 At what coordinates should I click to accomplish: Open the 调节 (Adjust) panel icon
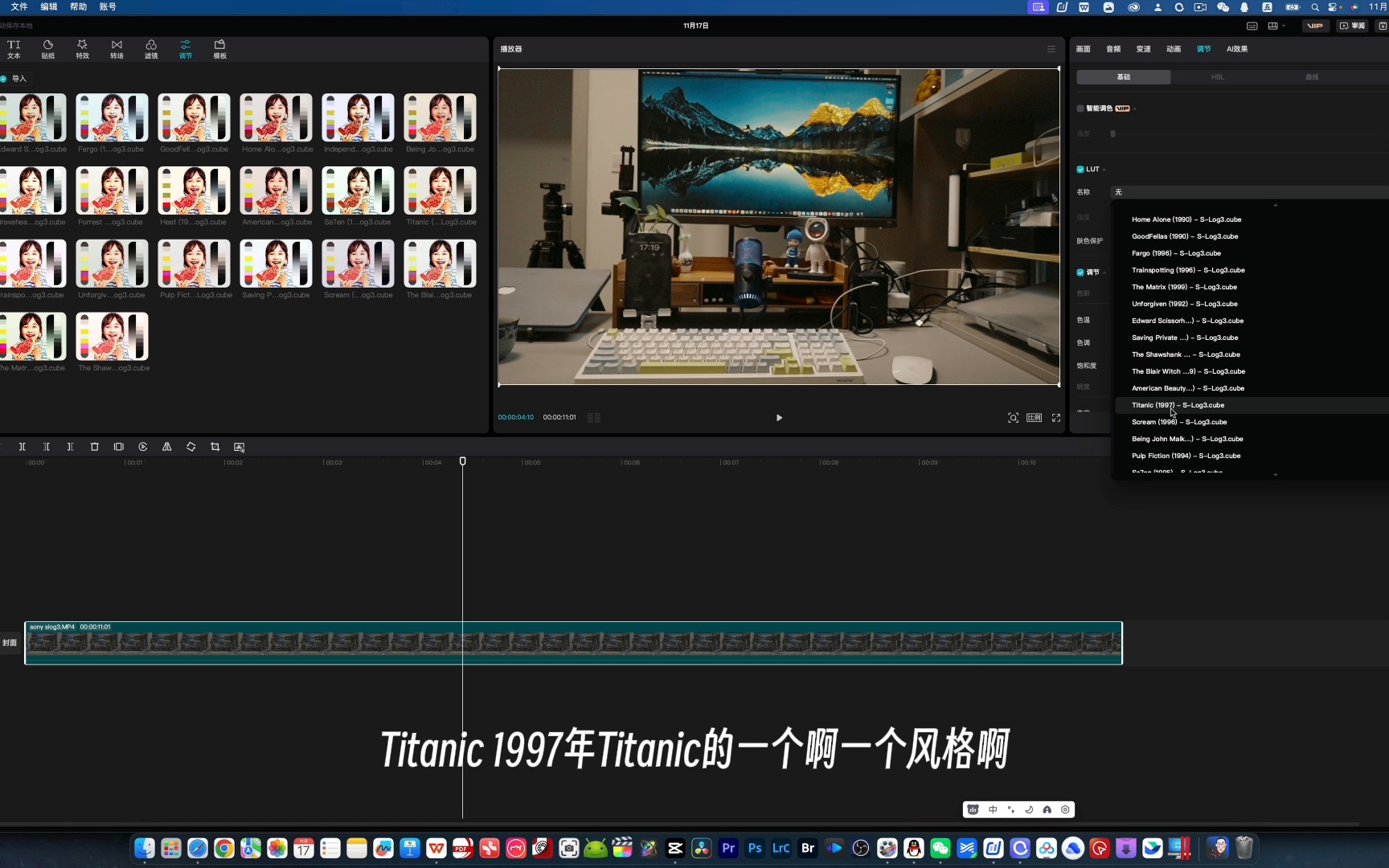point(186,49)
